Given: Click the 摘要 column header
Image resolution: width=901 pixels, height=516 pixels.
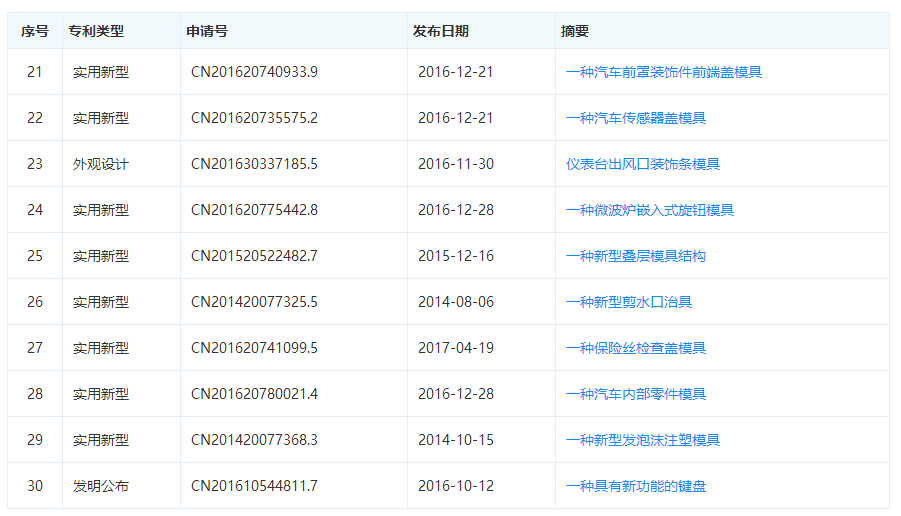Looking at the screenshot, I should (x=575, y=31).
